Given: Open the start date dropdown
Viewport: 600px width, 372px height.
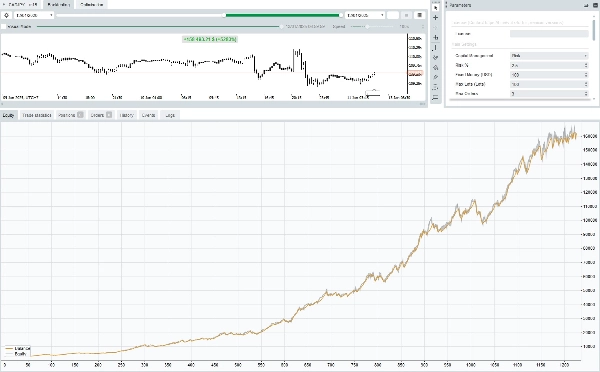Looking at the screenshot, I should [x=34, y=15].
